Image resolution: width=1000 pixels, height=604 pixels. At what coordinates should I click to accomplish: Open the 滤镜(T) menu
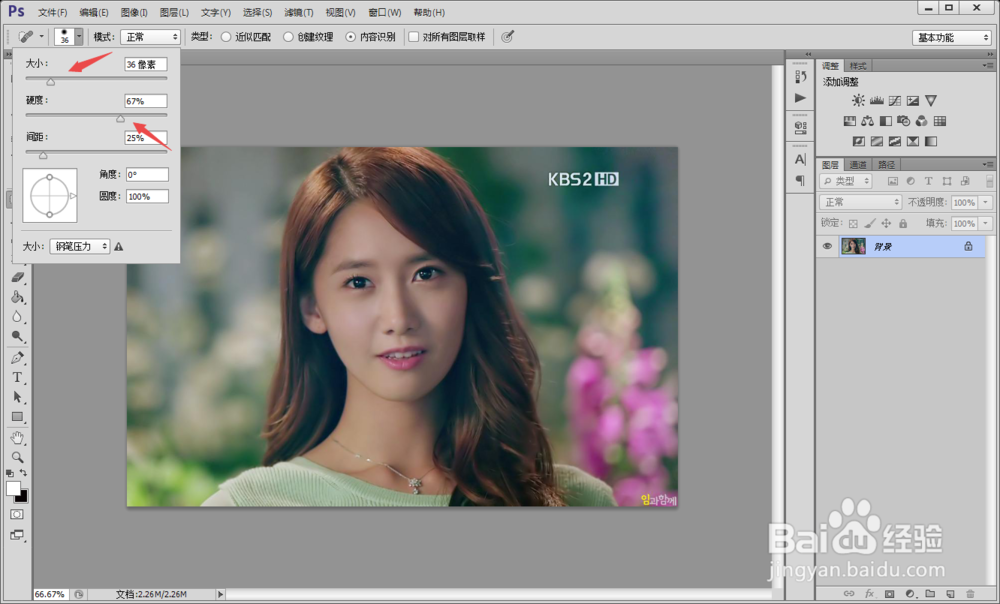(298, 12)
